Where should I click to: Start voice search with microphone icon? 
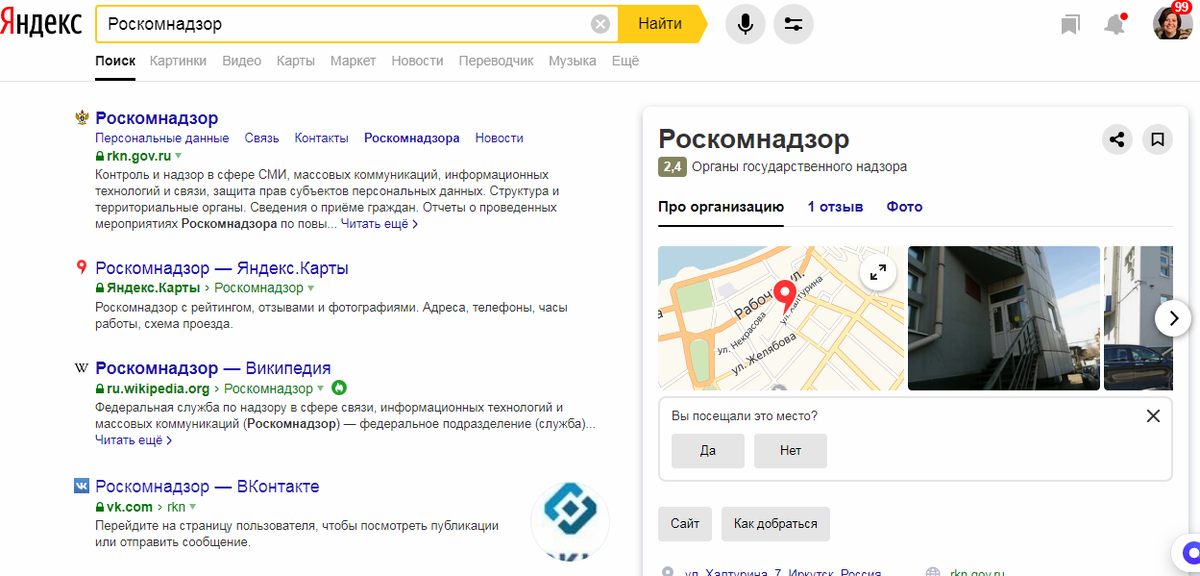coord(745,24)
